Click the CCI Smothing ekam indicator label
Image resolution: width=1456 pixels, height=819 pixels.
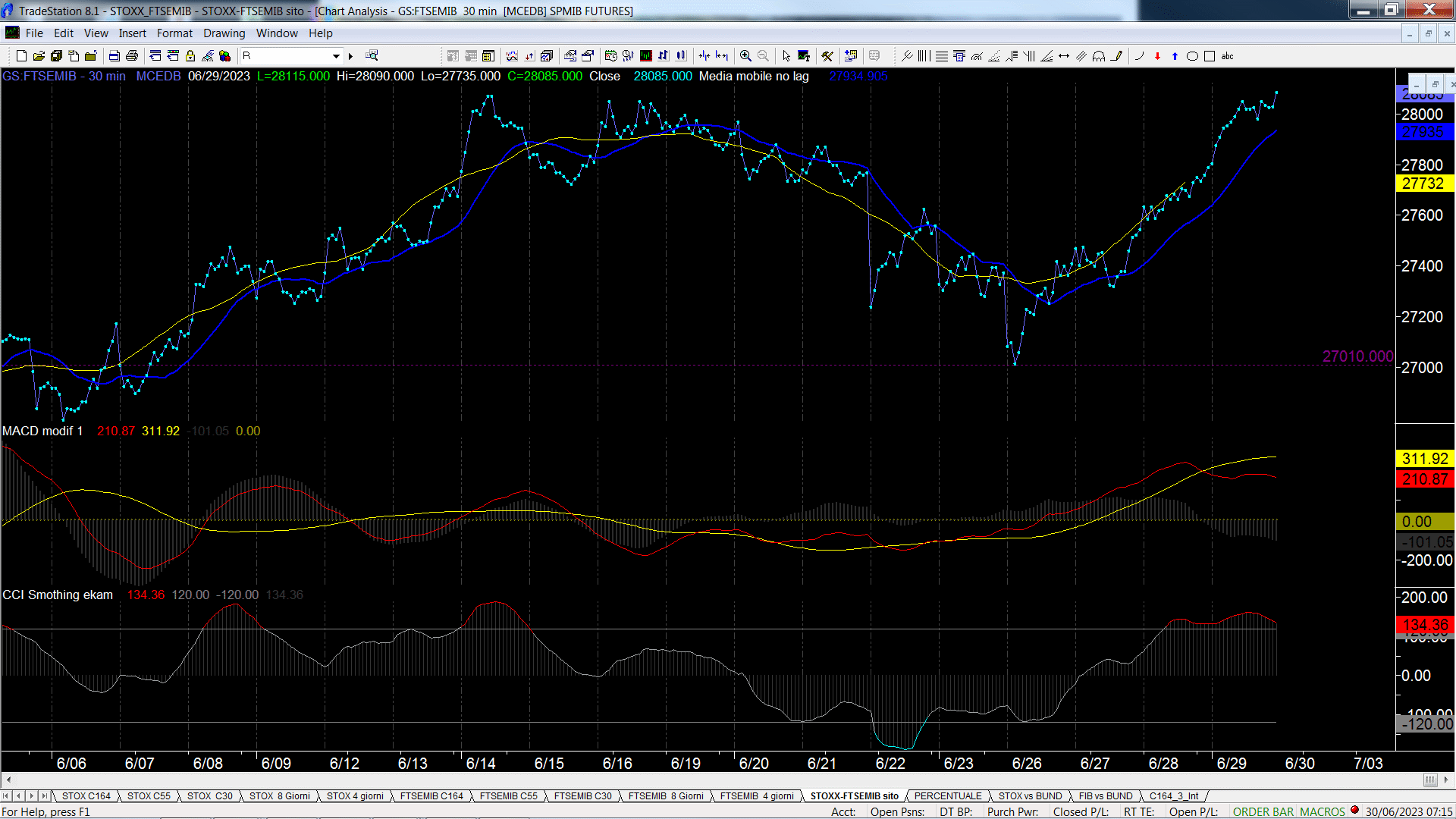tap(58, 595)
